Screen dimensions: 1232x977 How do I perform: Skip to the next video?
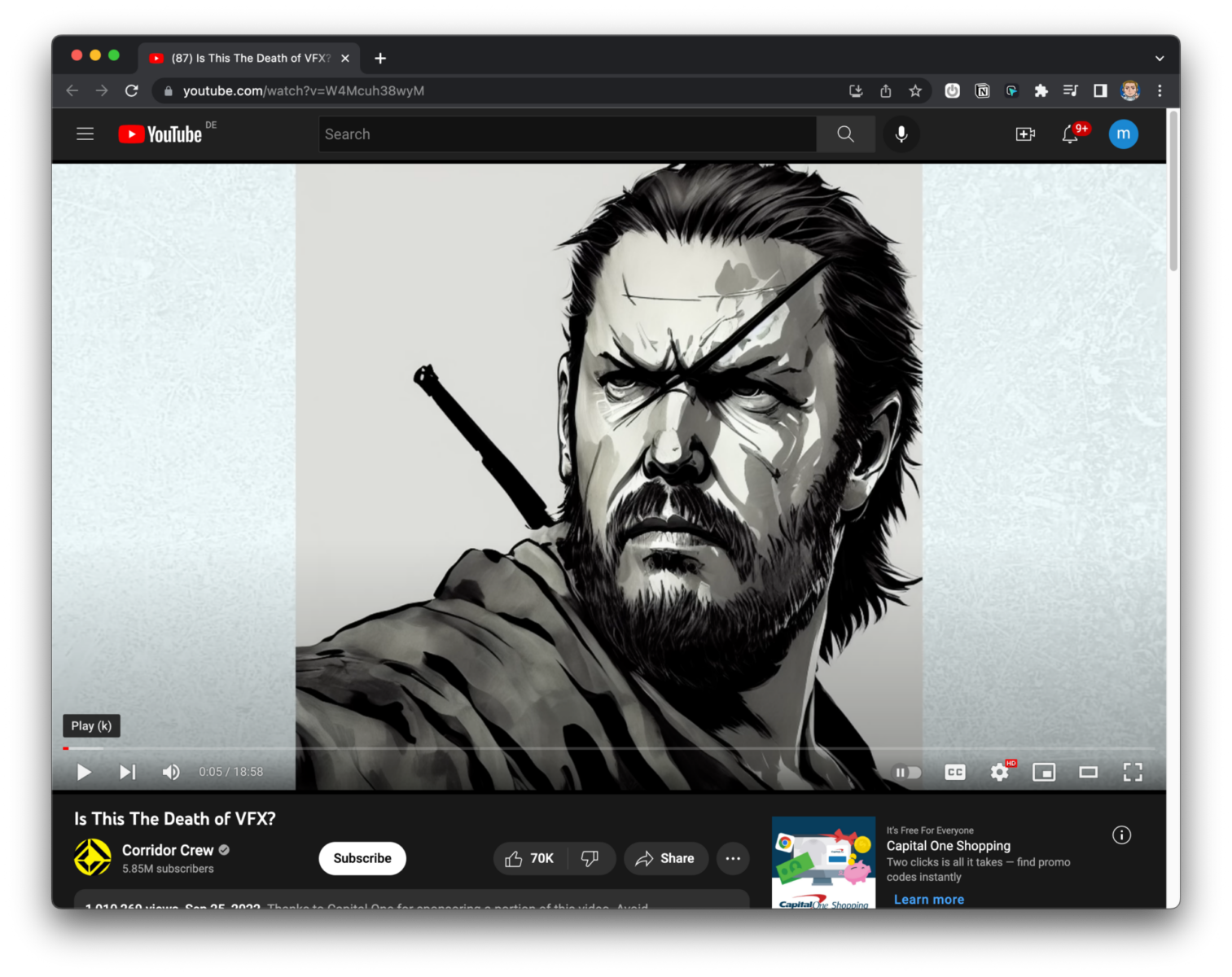pos(128,772)
